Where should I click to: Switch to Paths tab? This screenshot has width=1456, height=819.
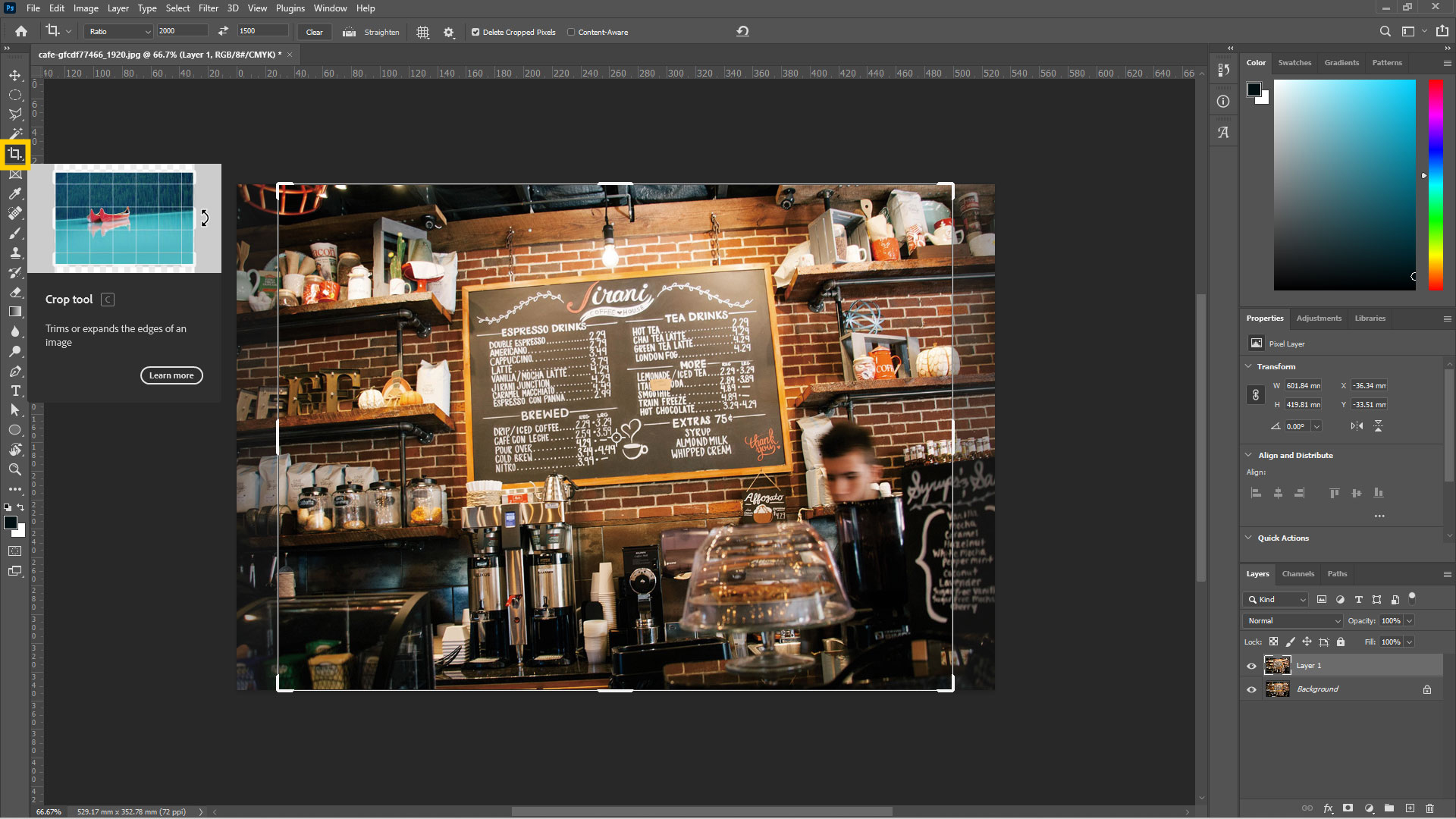click(1337, 574)
